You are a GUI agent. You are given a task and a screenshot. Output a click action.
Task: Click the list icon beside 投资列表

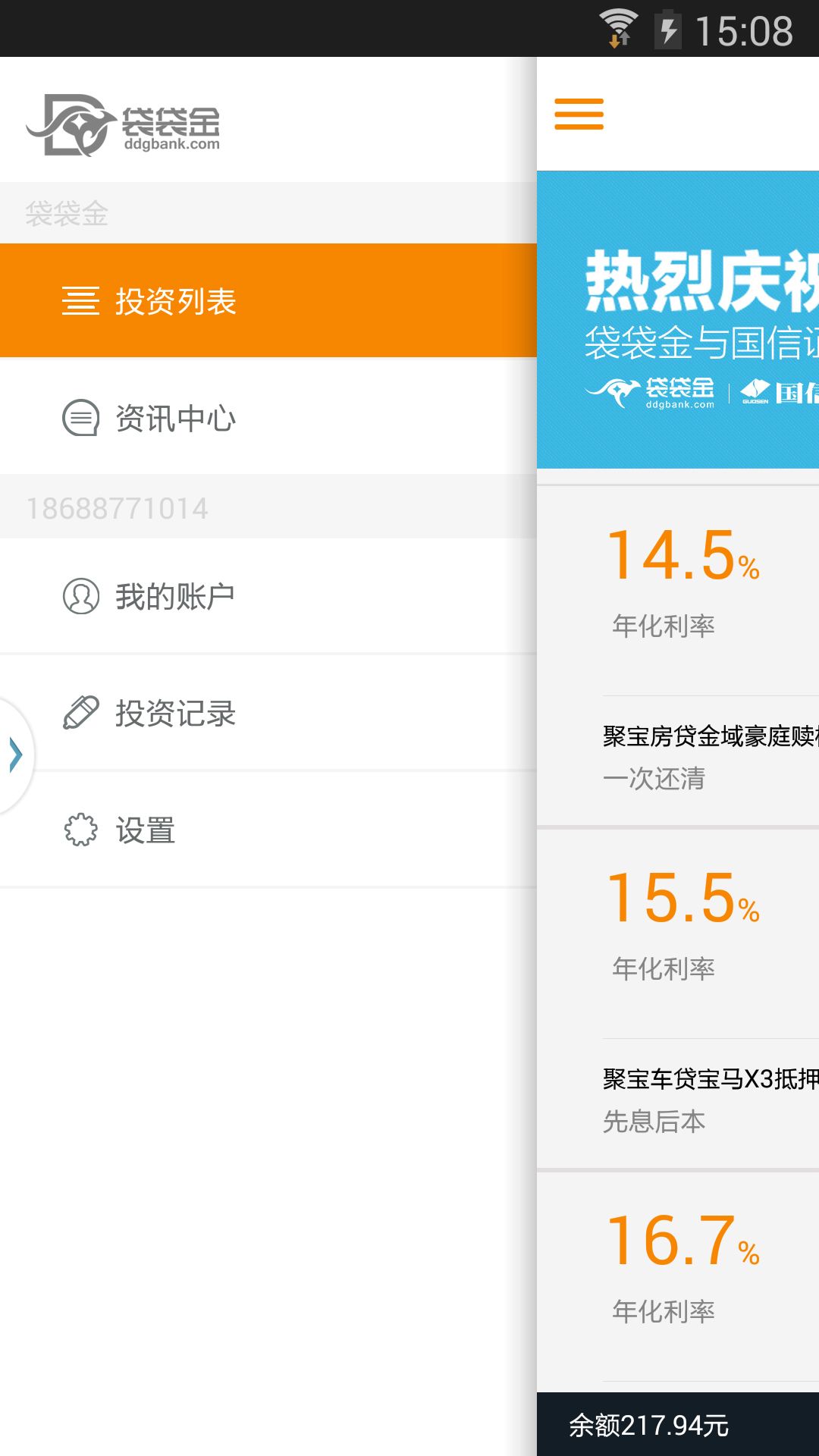tap(80, 301)
